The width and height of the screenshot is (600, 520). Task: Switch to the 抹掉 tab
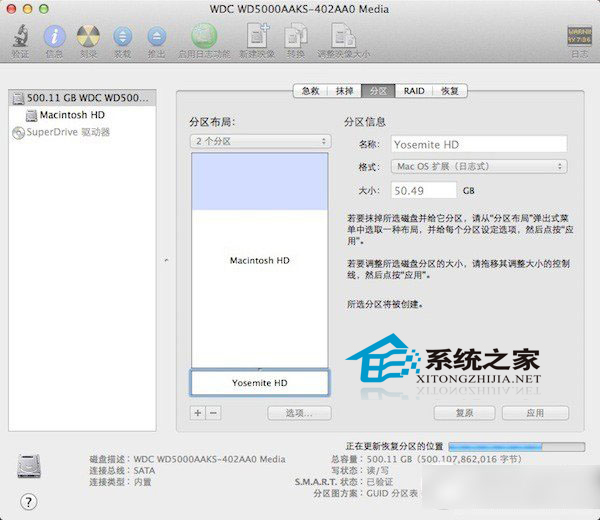[344, 91]
